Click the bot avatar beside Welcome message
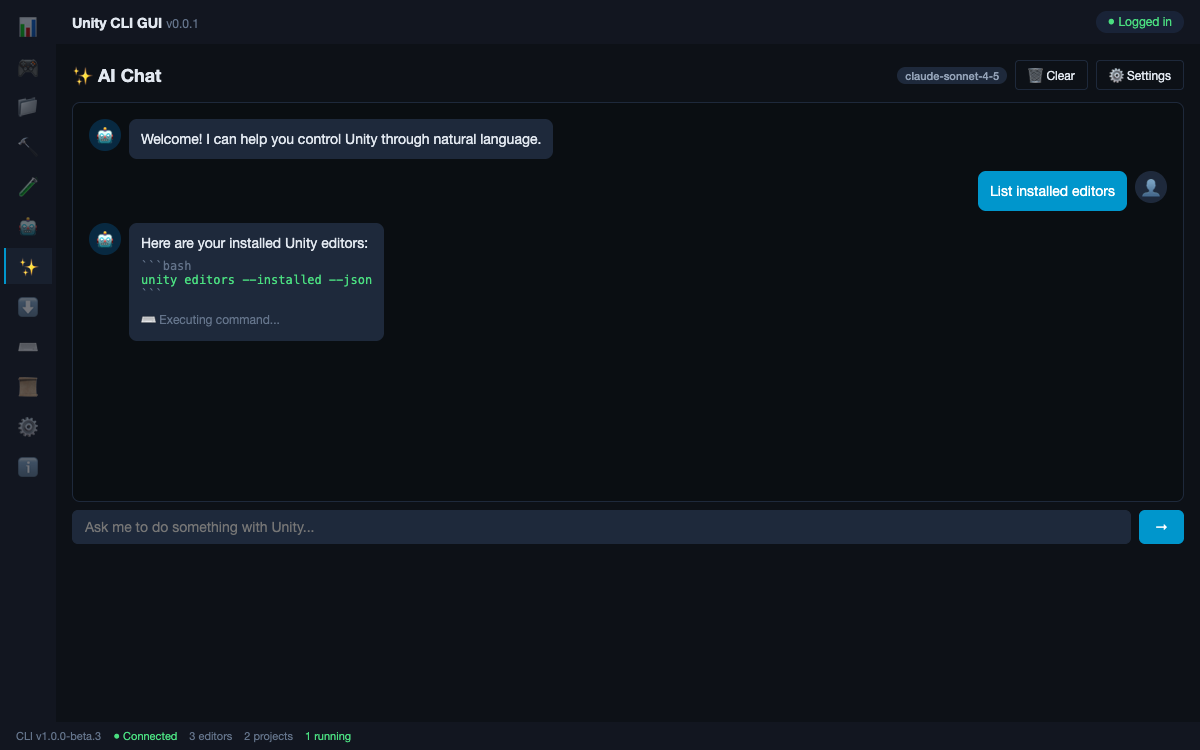The image size is (1200, 750). coord(105,135)
